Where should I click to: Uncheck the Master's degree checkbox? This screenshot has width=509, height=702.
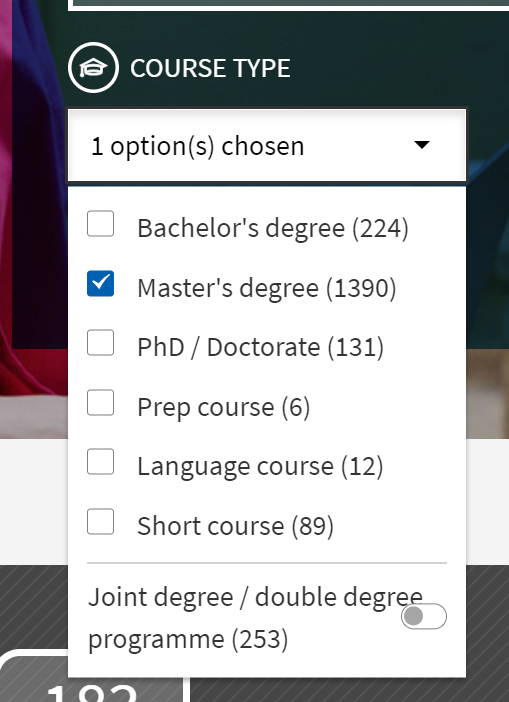click(x=100, y=283)
